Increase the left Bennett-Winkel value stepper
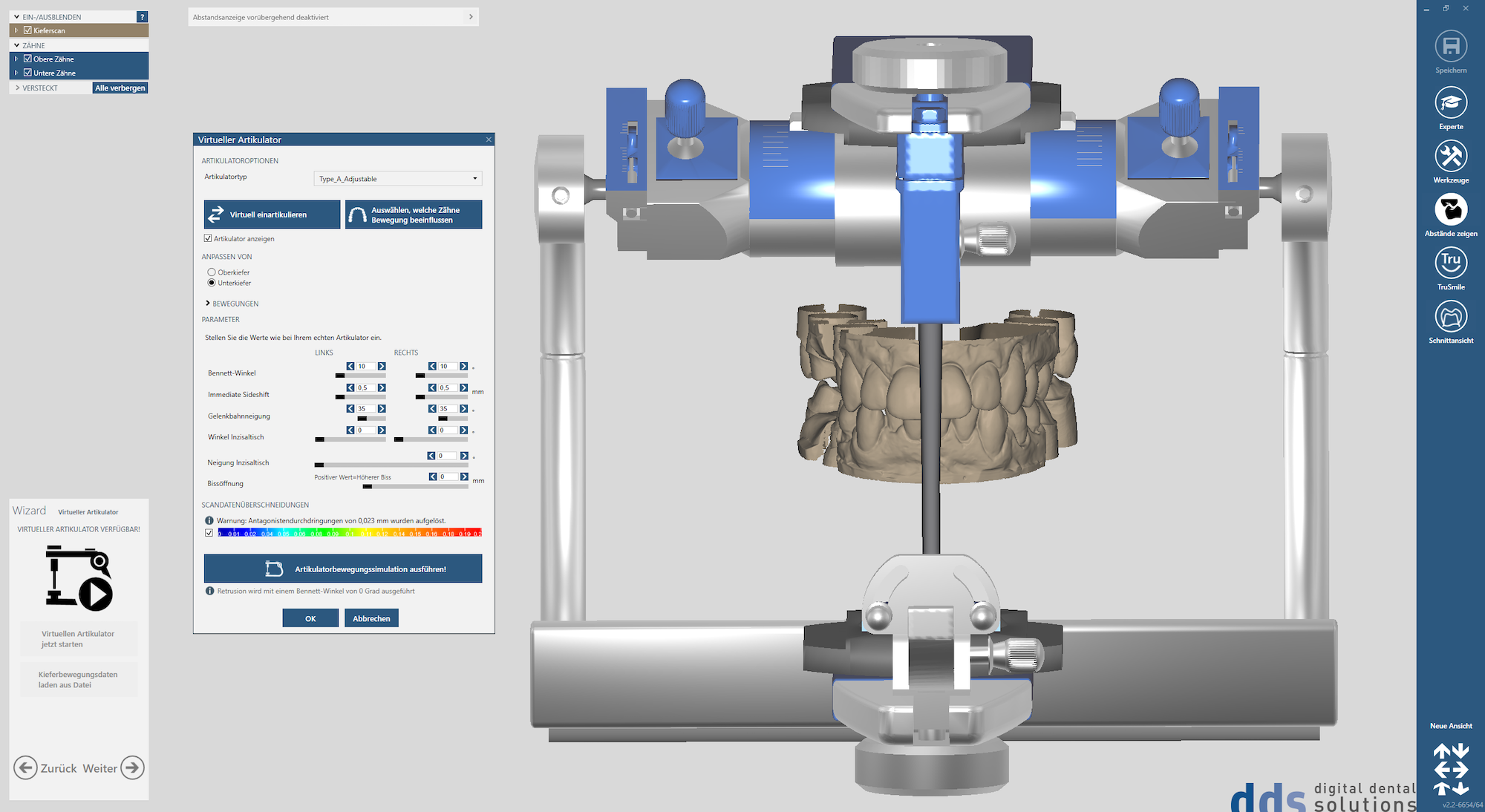1485x812 pixels. pos(382,366)
